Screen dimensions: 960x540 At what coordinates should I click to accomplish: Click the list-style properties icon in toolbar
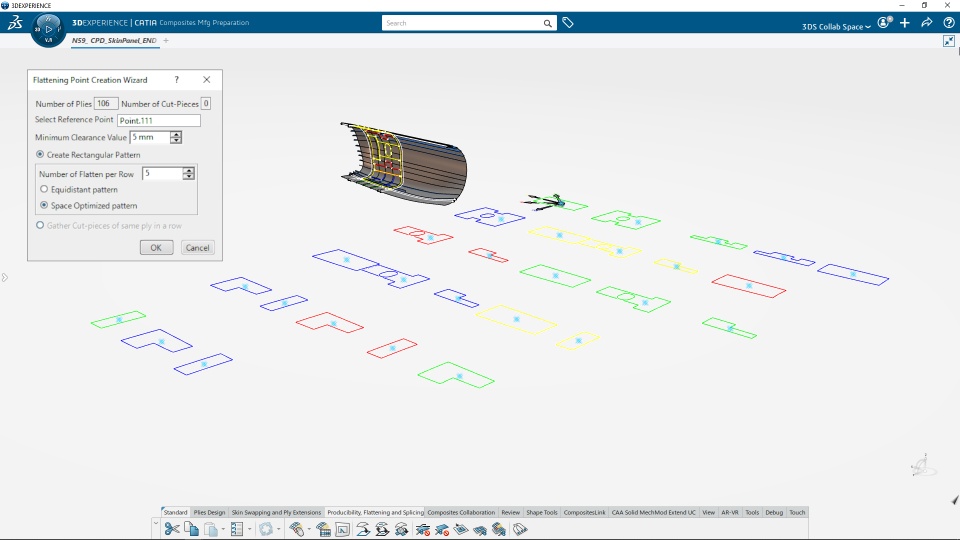(237, 529)
